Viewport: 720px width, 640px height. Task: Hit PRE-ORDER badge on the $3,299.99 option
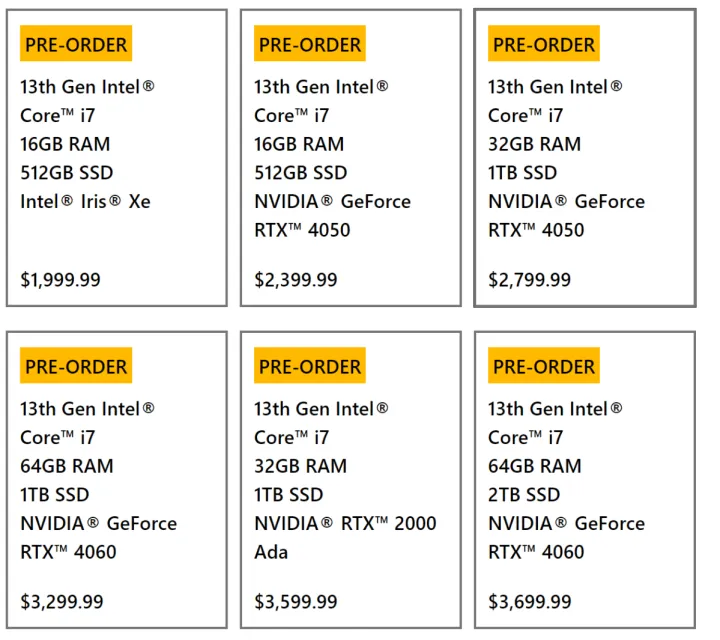76,366
